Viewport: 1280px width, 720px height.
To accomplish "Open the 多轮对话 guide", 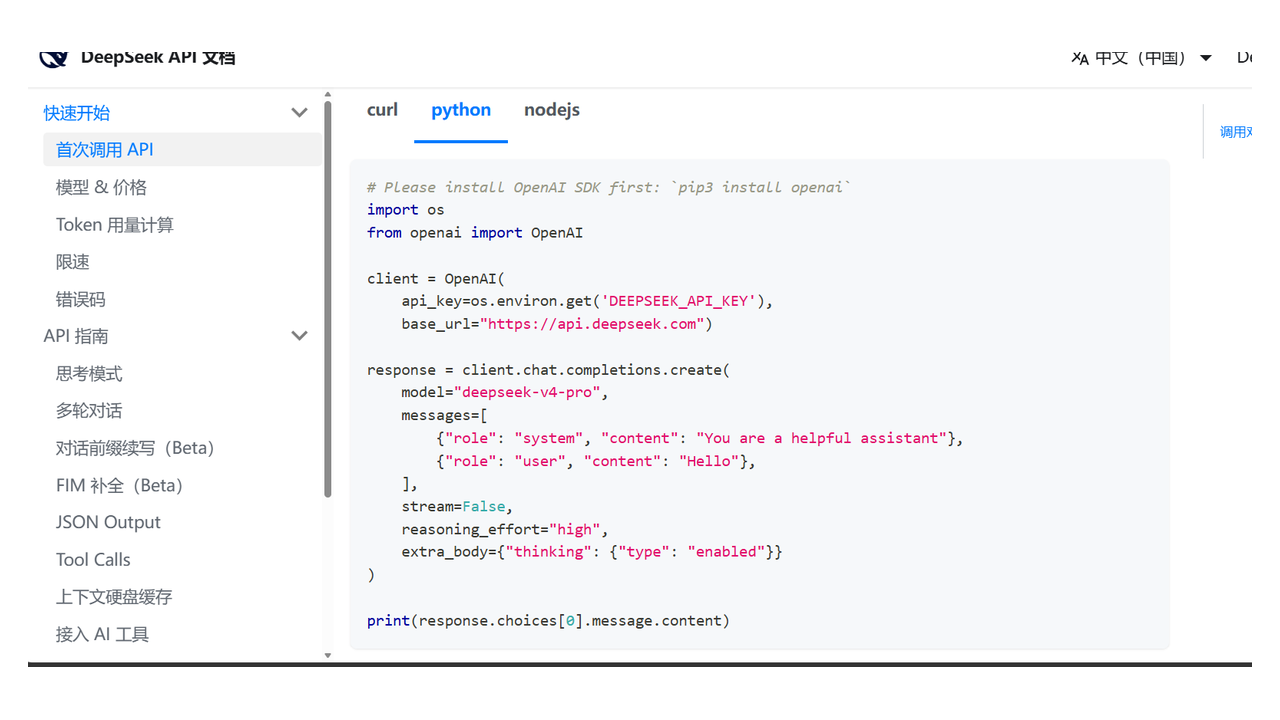I will coord(89,411).
